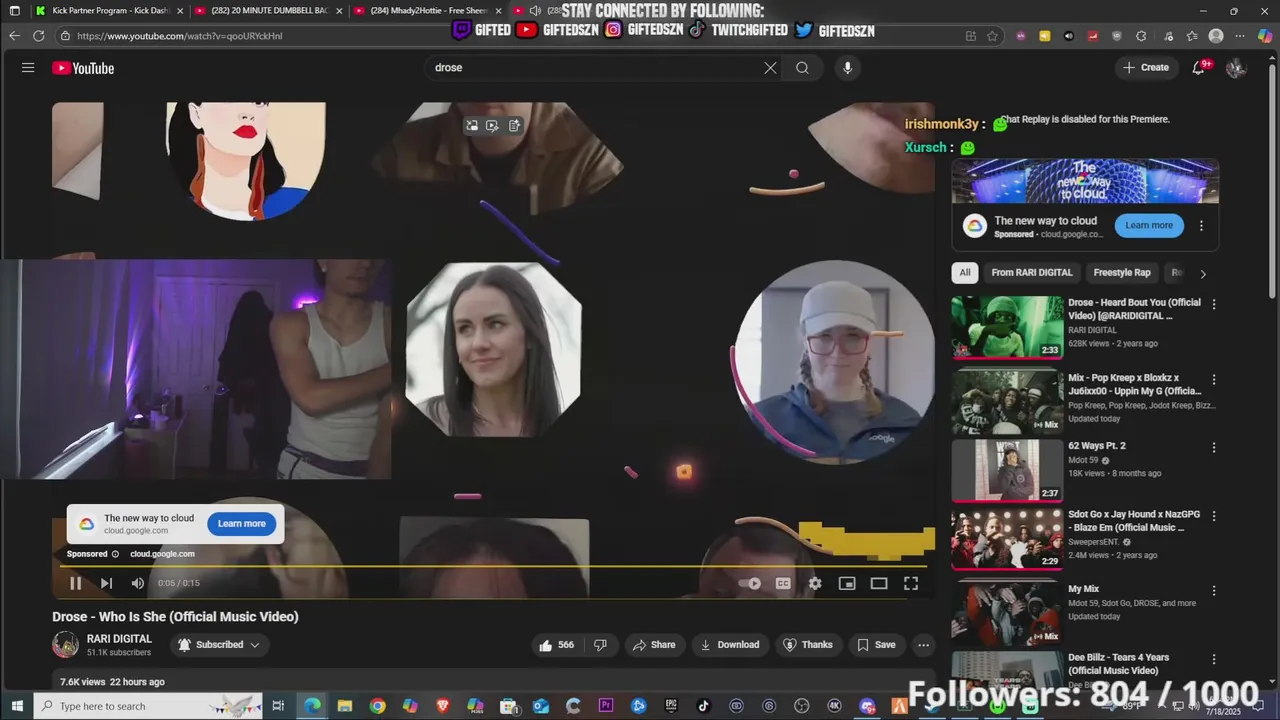Toggle subtitles closed captions

[x=783, y=584]
